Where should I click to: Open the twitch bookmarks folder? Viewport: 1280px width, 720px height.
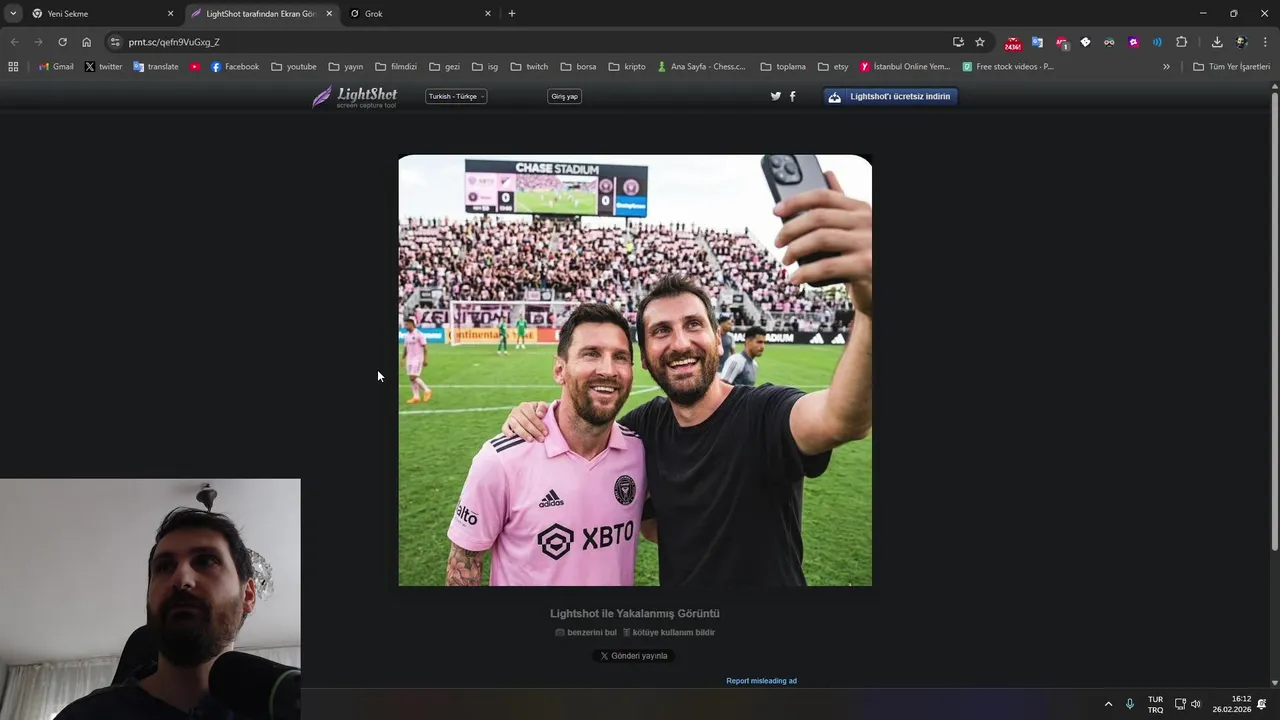tap(529, 67)
